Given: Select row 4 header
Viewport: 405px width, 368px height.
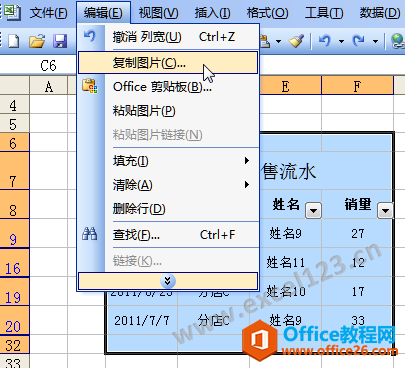Looking at the screenshot, I should [x=14, y=105].
